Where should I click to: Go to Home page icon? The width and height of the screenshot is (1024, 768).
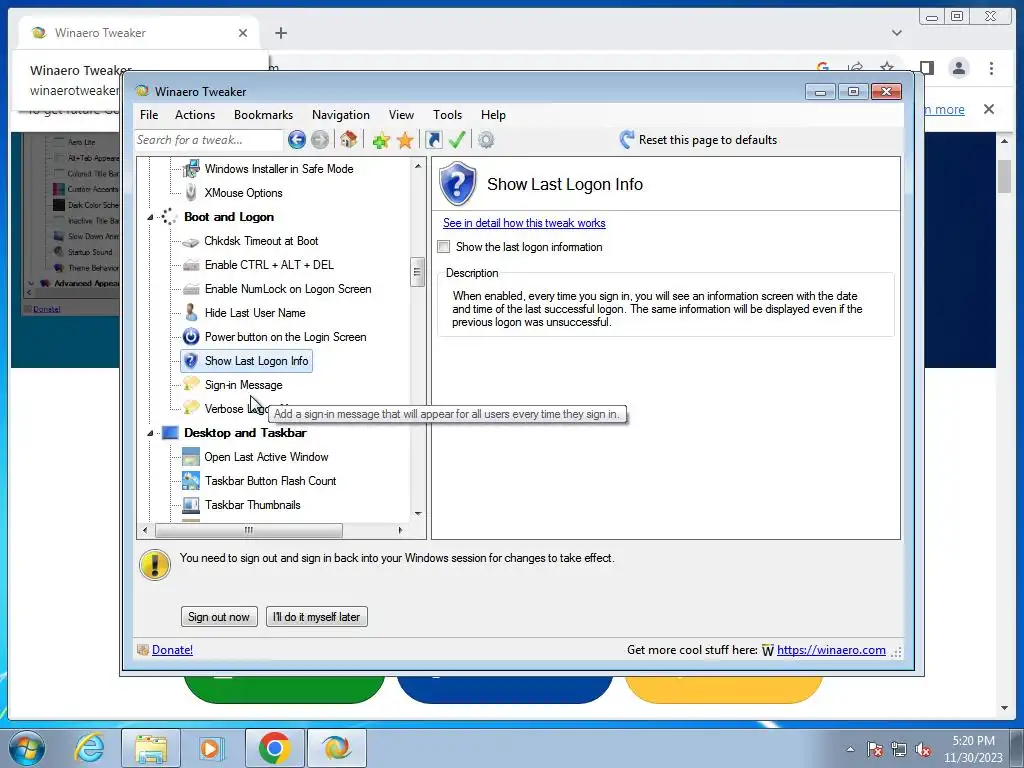click(349, 140)
